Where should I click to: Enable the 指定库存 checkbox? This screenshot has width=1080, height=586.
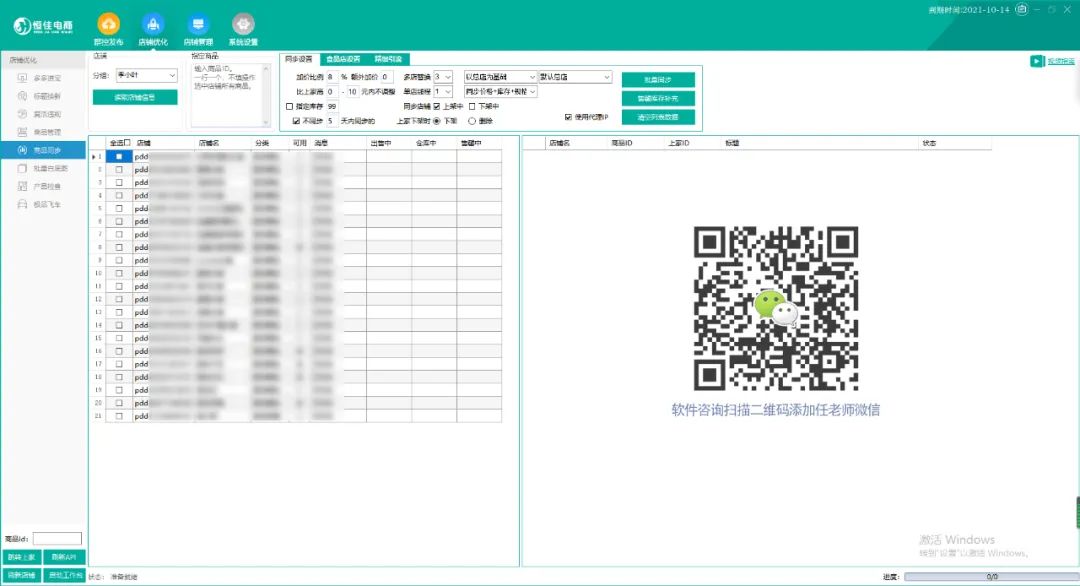pos(289,107)
